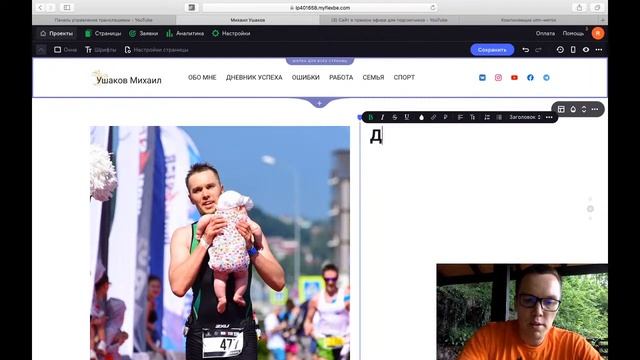Preview the page with eye icon
Viewport: 640px width, 360px height.
(586, 50)
